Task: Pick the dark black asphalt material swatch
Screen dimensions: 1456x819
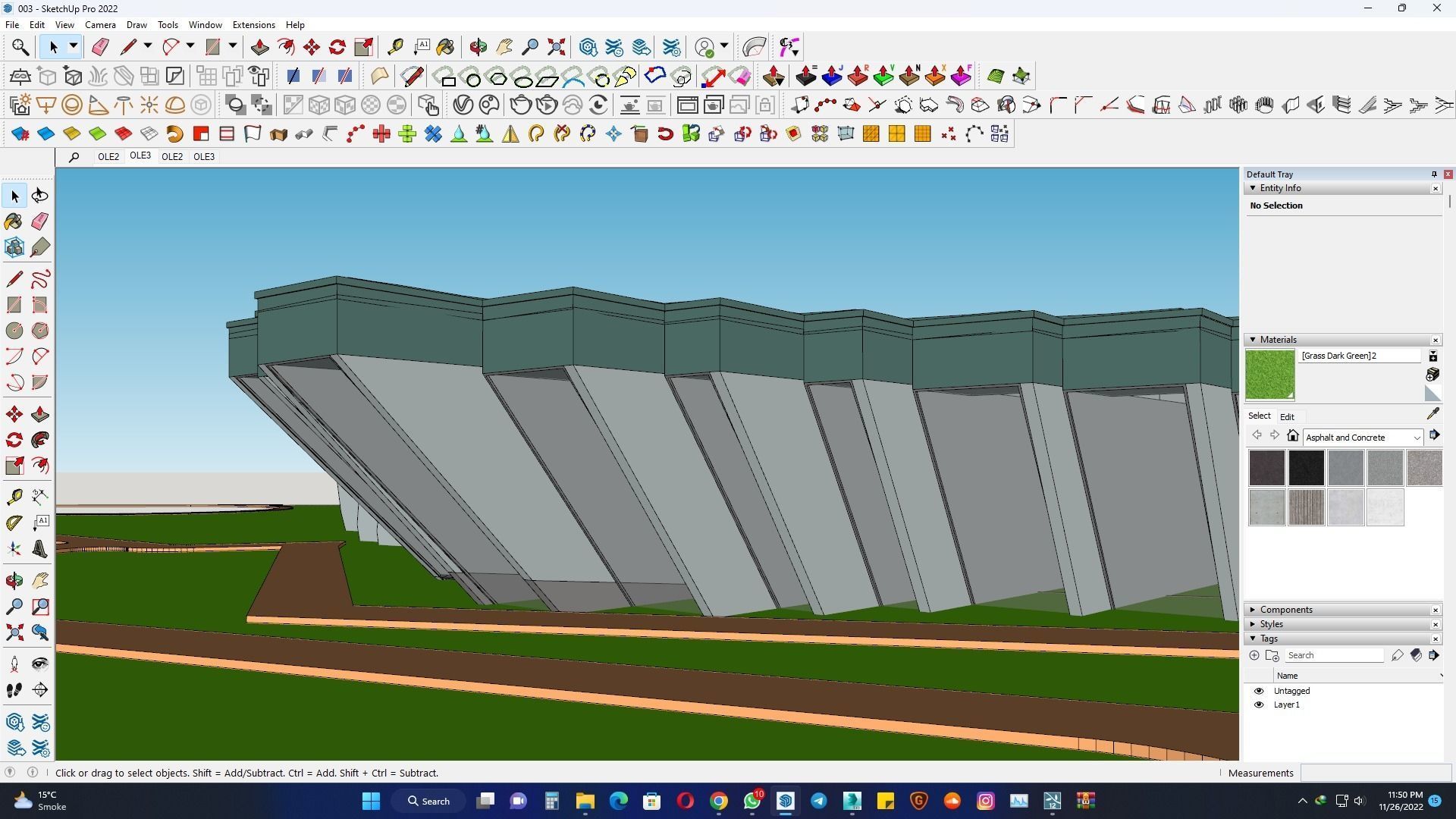Action: click(1306, 468)
